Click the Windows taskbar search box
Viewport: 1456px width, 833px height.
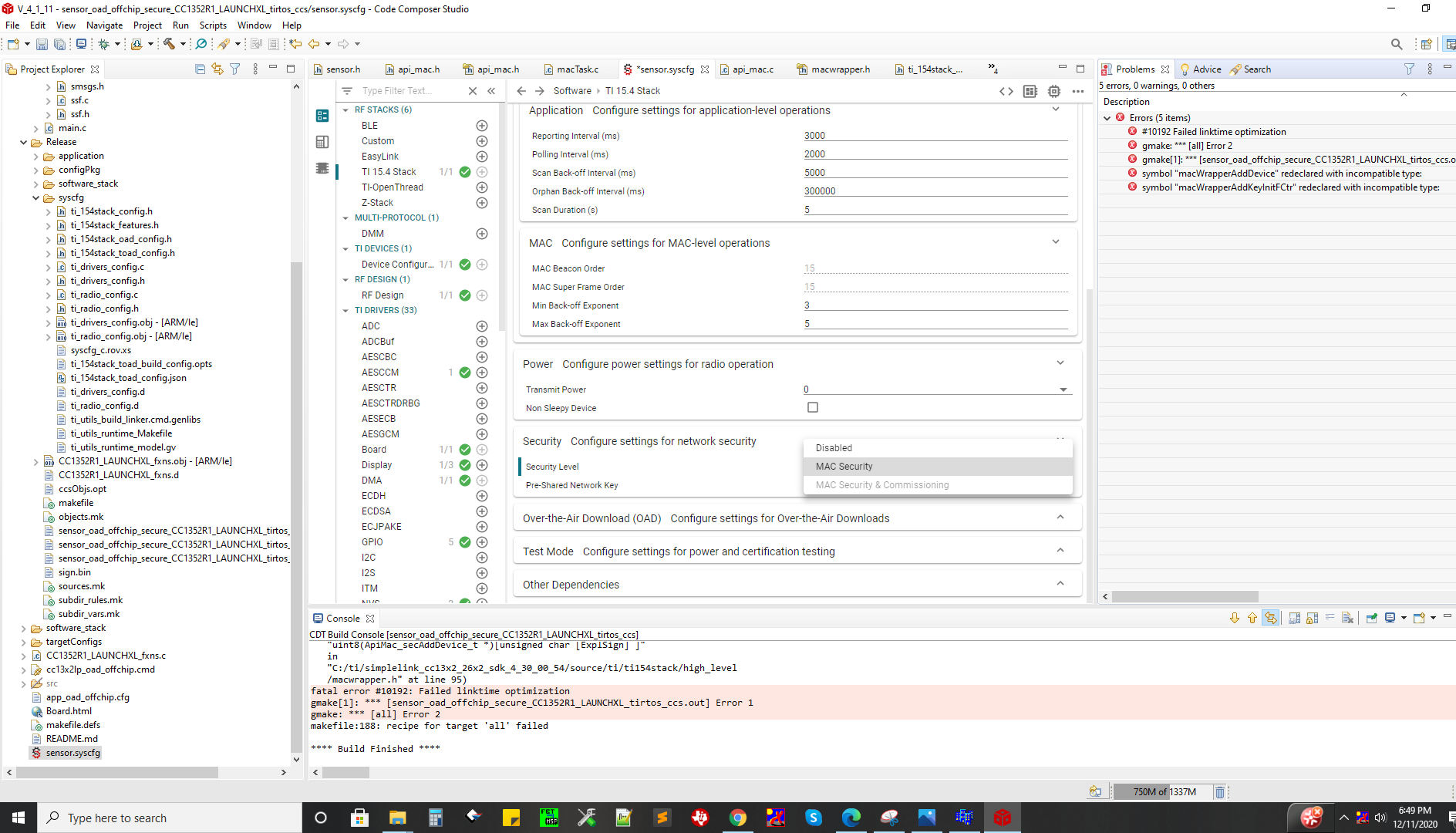tap(170, 818)
